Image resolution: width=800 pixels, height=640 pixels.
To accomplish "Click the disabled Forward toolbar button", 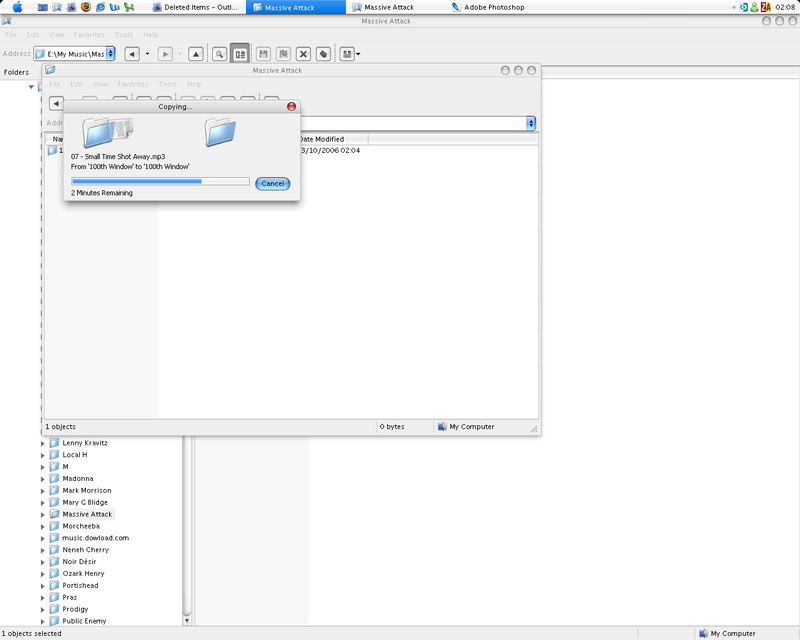I will point(165,54).
